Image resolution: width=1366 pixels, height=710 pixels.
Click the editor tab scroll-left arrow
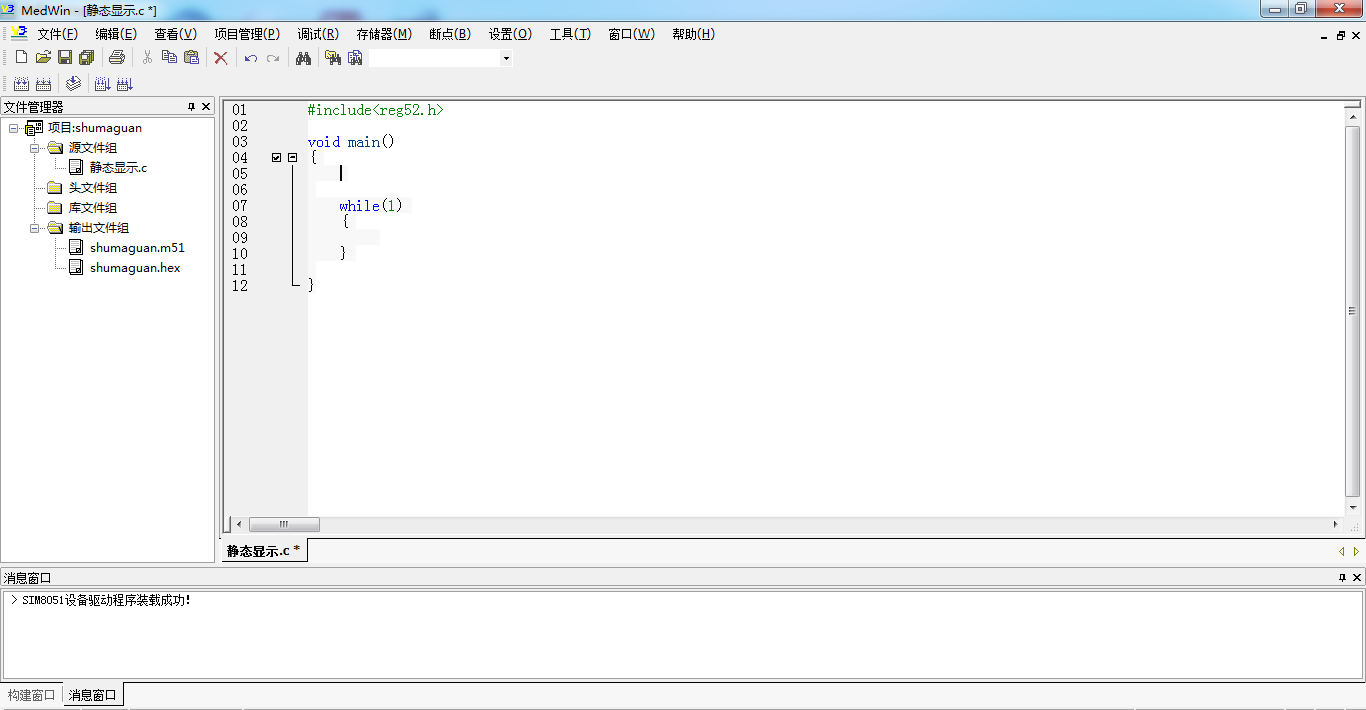coord(1341,551)
